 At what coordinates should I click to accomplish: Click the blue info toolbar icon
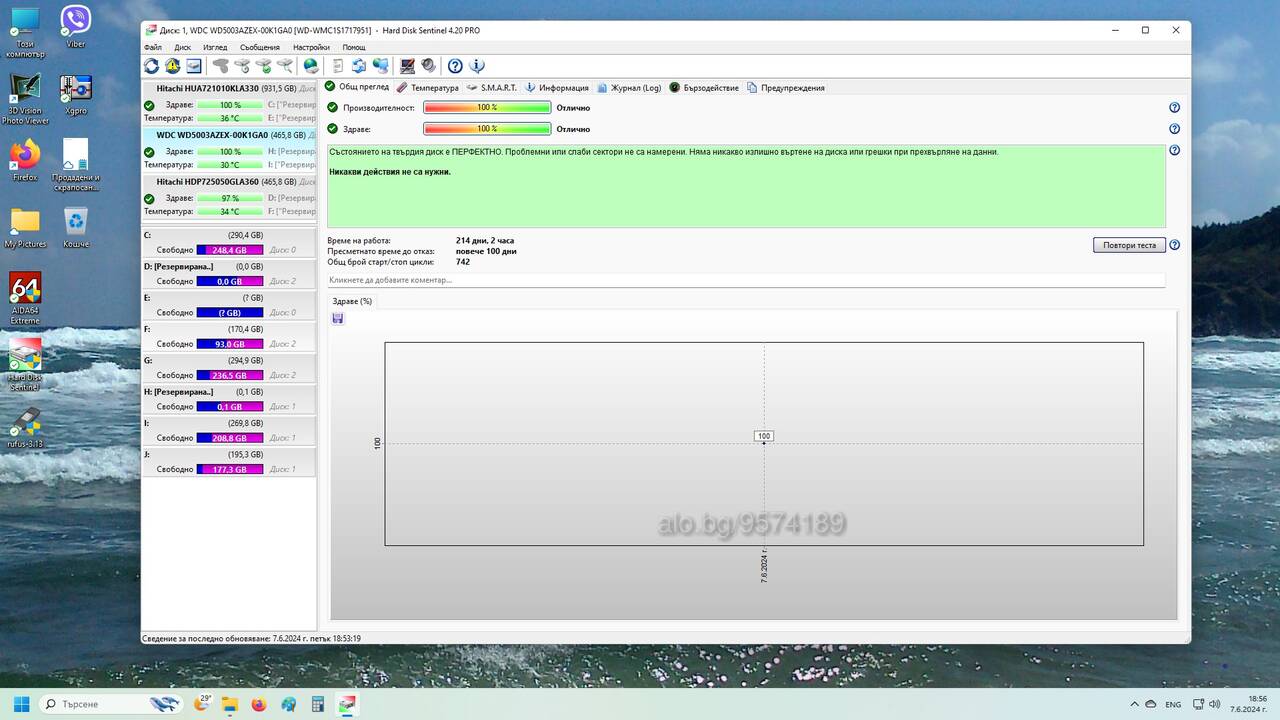point(477,66)
